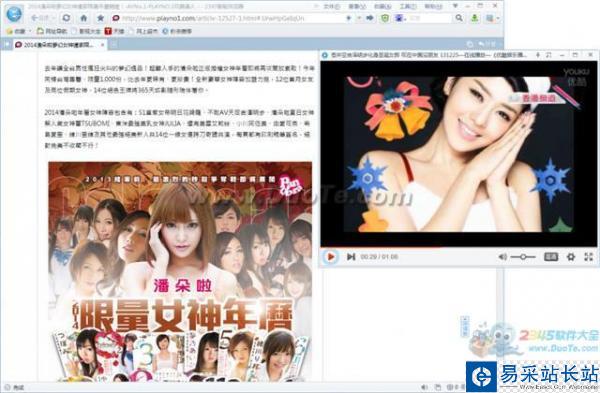600x393 pixels.
Task: Open the home page with the house icon
Action: click(x=84, y=18)
